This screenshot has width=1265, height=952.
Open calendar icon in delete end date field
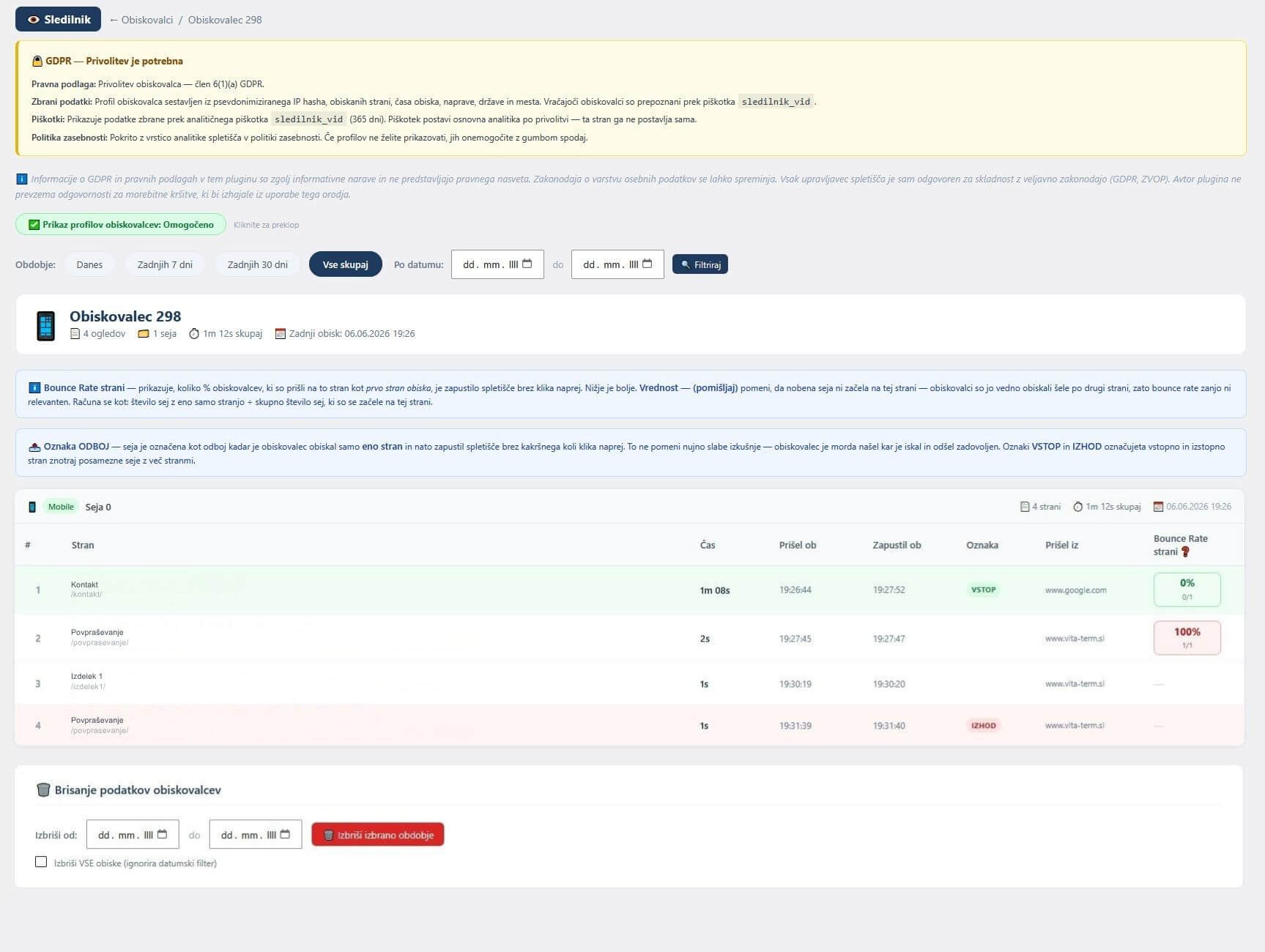285,834
